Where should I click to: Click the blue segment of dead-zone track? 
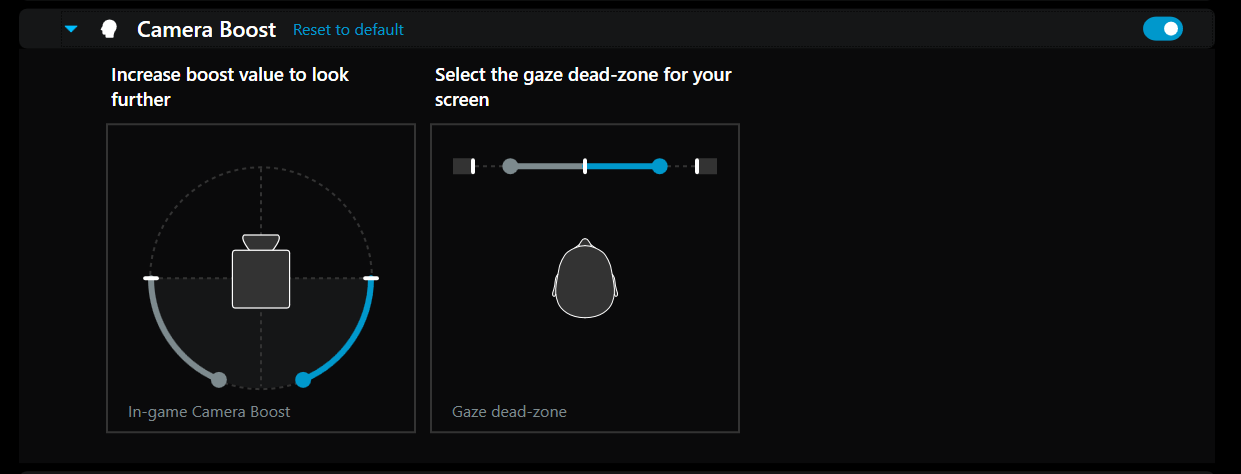[622, 166]
